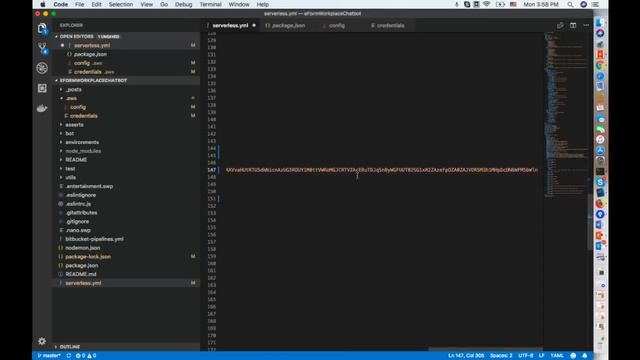The height and width of the screenshot is (360, 640).
Task: Switch to the serverless.yml tab
Action: [231, 25]
